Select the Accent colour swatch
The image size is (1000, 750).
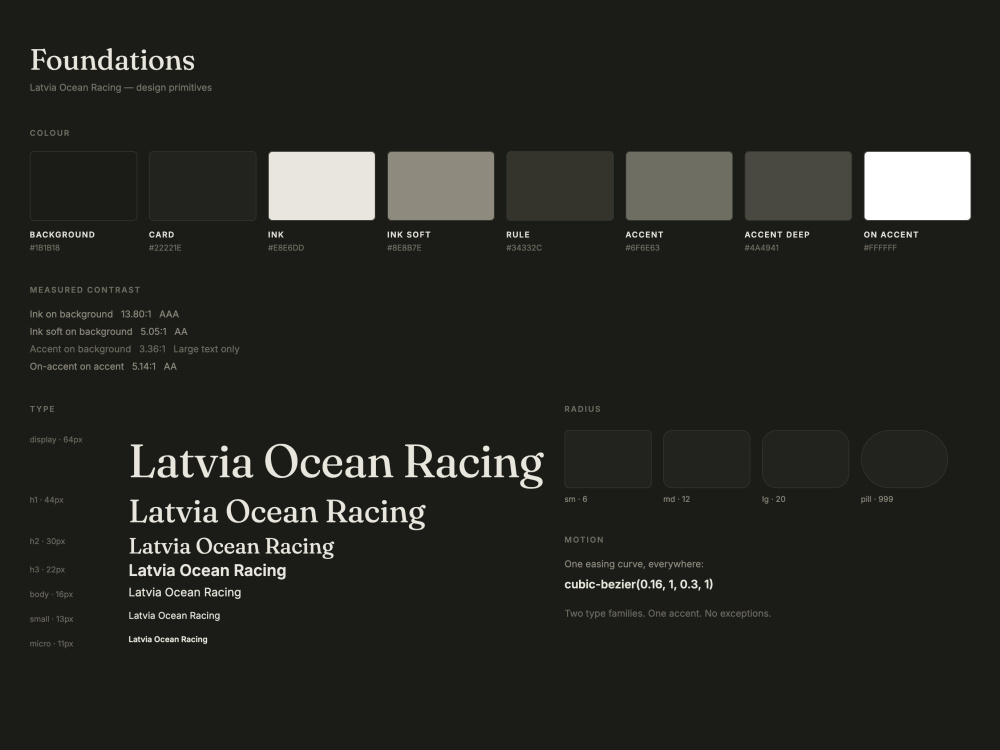pyautogui.click(x=679, y=186)
